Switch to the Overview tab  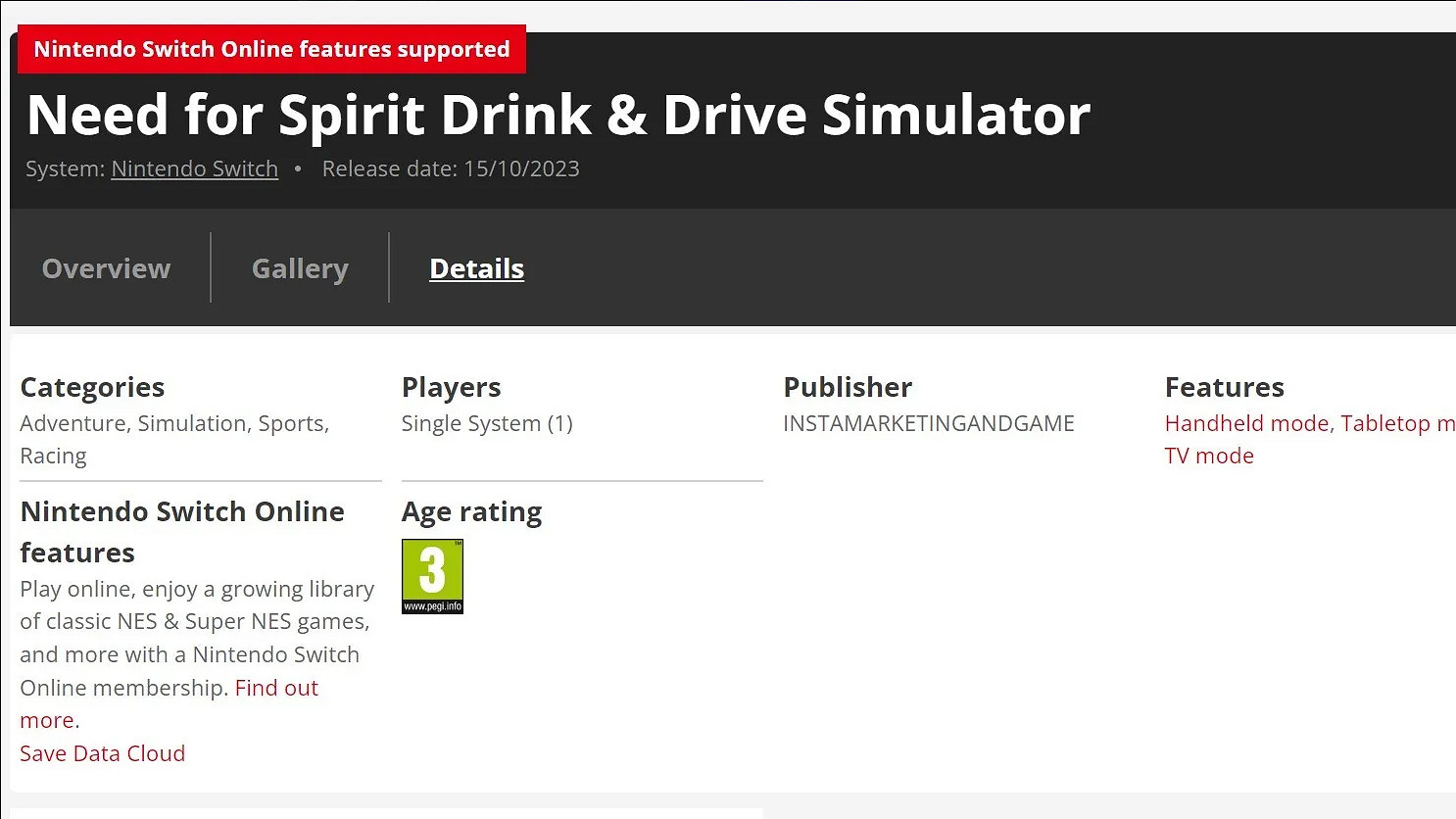[x=106, y=268]
